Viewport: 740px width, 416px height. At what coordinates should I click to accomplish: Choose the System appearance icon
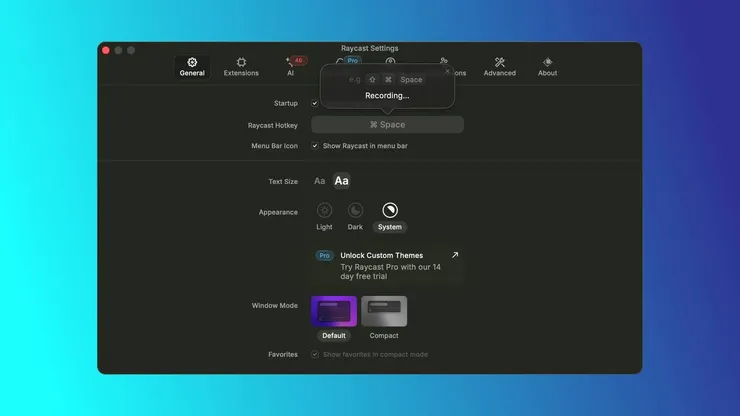click(390, 210)
